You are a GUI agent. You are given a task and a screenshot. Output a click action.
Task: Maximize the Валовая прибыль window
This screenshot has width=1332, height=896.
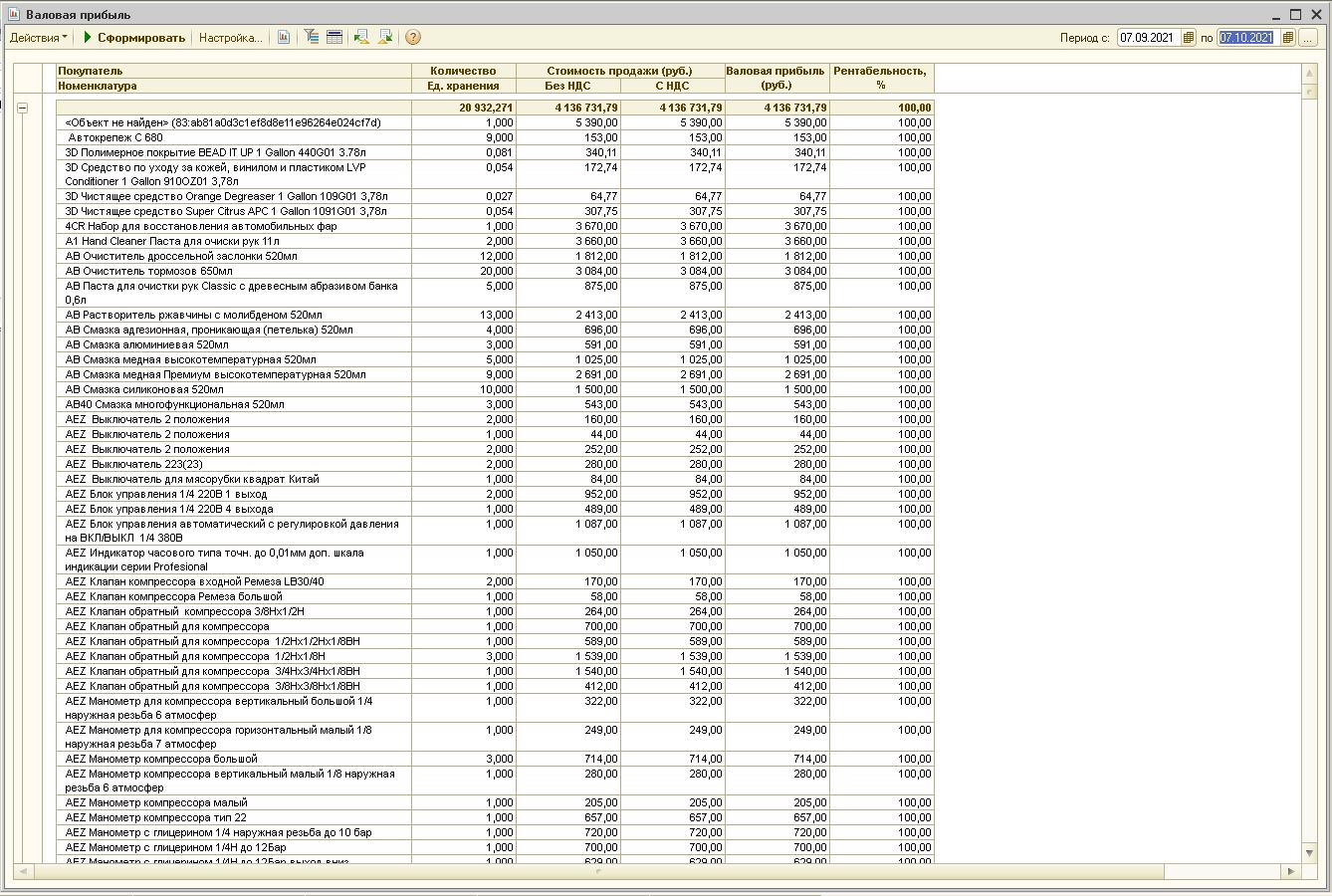click(x=1295, y=14)
